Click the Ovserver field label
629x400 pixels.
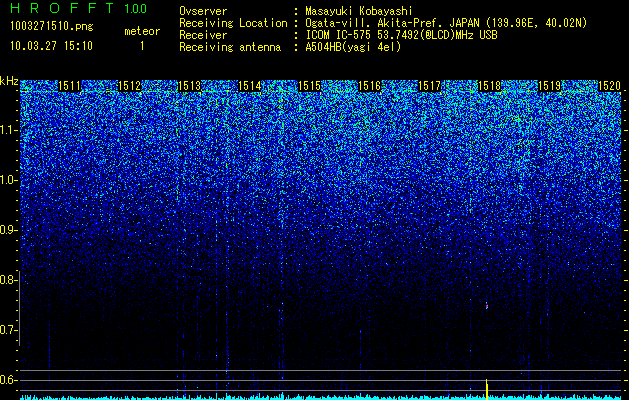tap(203, 11)
